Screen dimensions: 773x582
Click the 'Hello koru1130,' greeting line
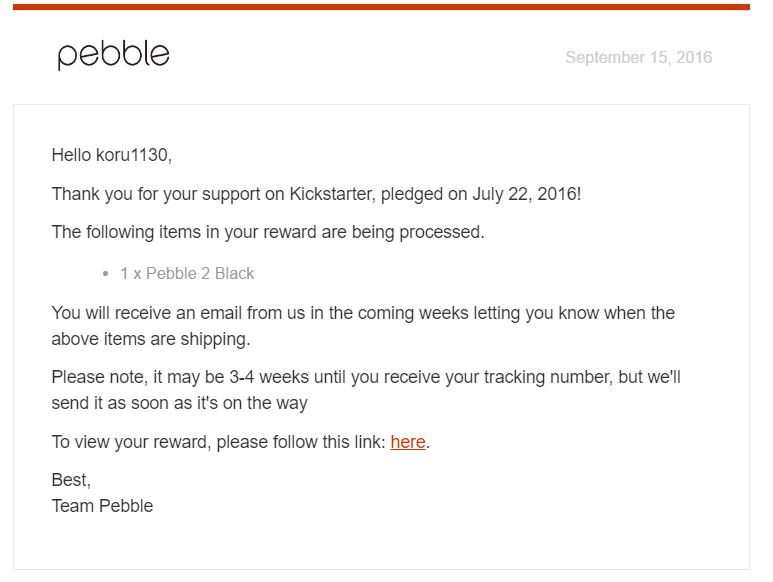[x=112, y=155]
